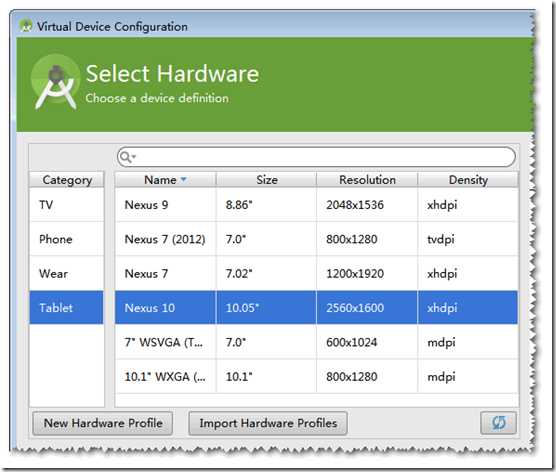The width and height of the screenshot is (556, 472).
Task: Click the Android Studio compass logo
Action: point(56,83)
